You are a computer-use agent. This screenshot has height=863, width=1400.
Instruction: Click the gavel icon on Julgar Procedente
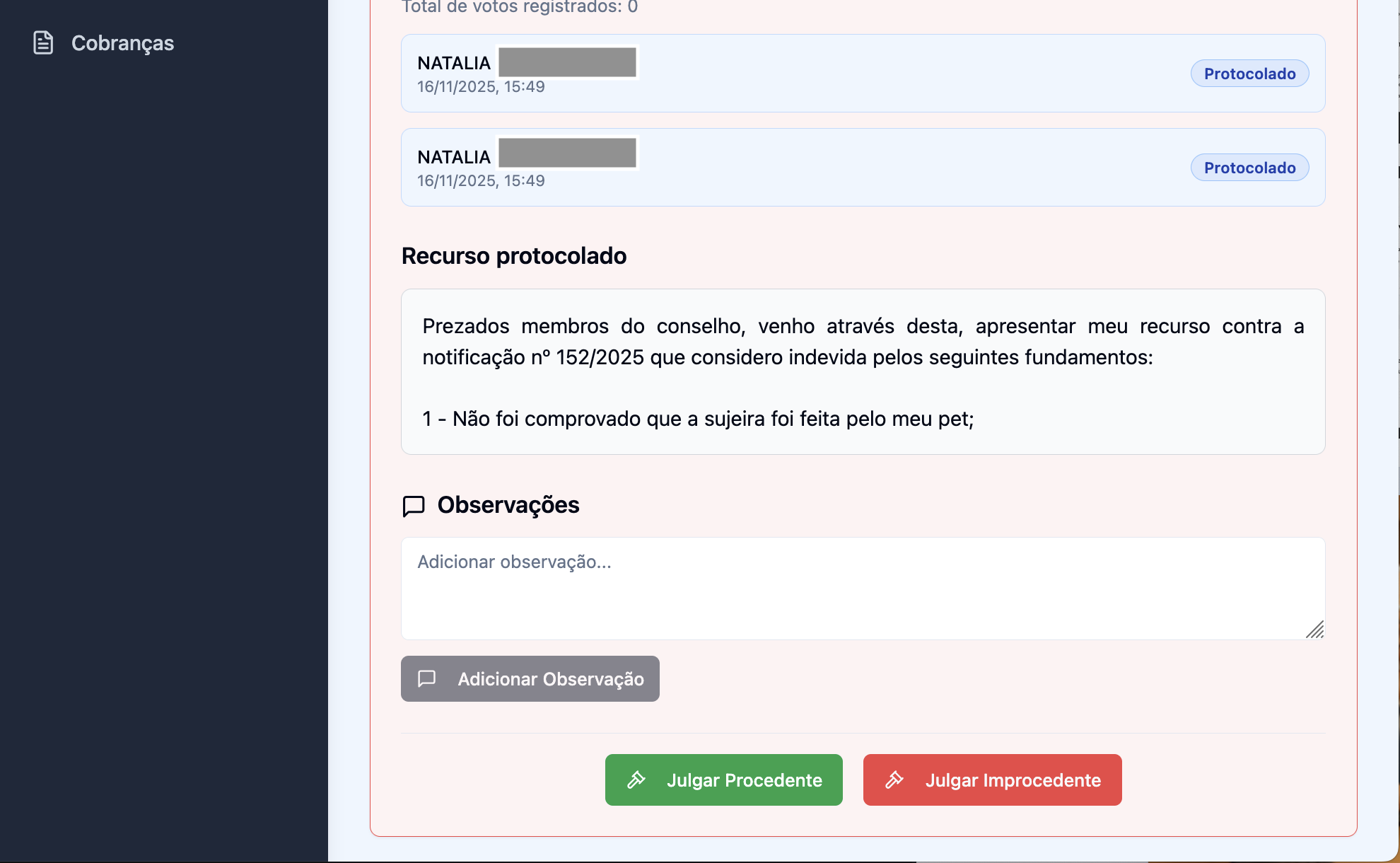point(637,780)
